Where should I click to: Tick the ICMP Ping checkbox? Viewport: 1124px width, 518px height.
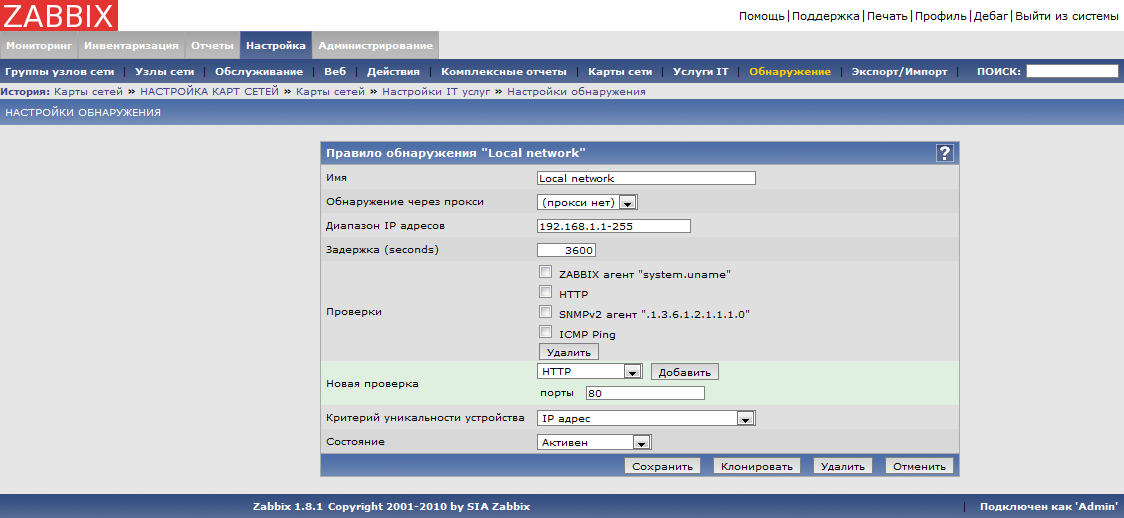click(546, 332)
